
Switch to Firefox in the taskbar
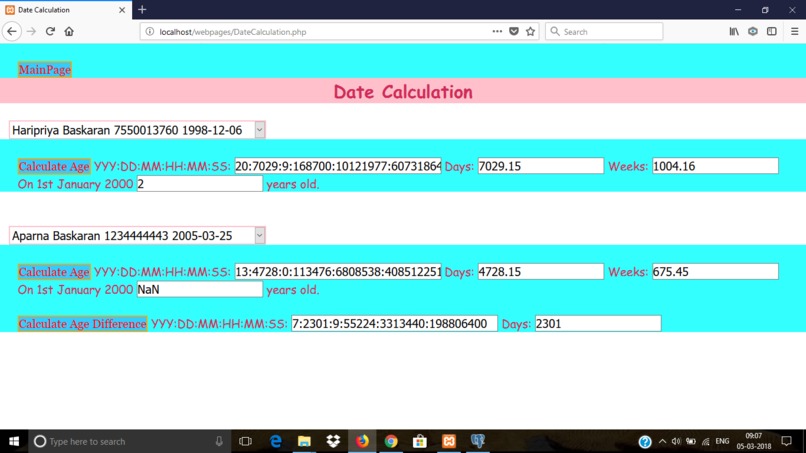[x=362, y=441]
